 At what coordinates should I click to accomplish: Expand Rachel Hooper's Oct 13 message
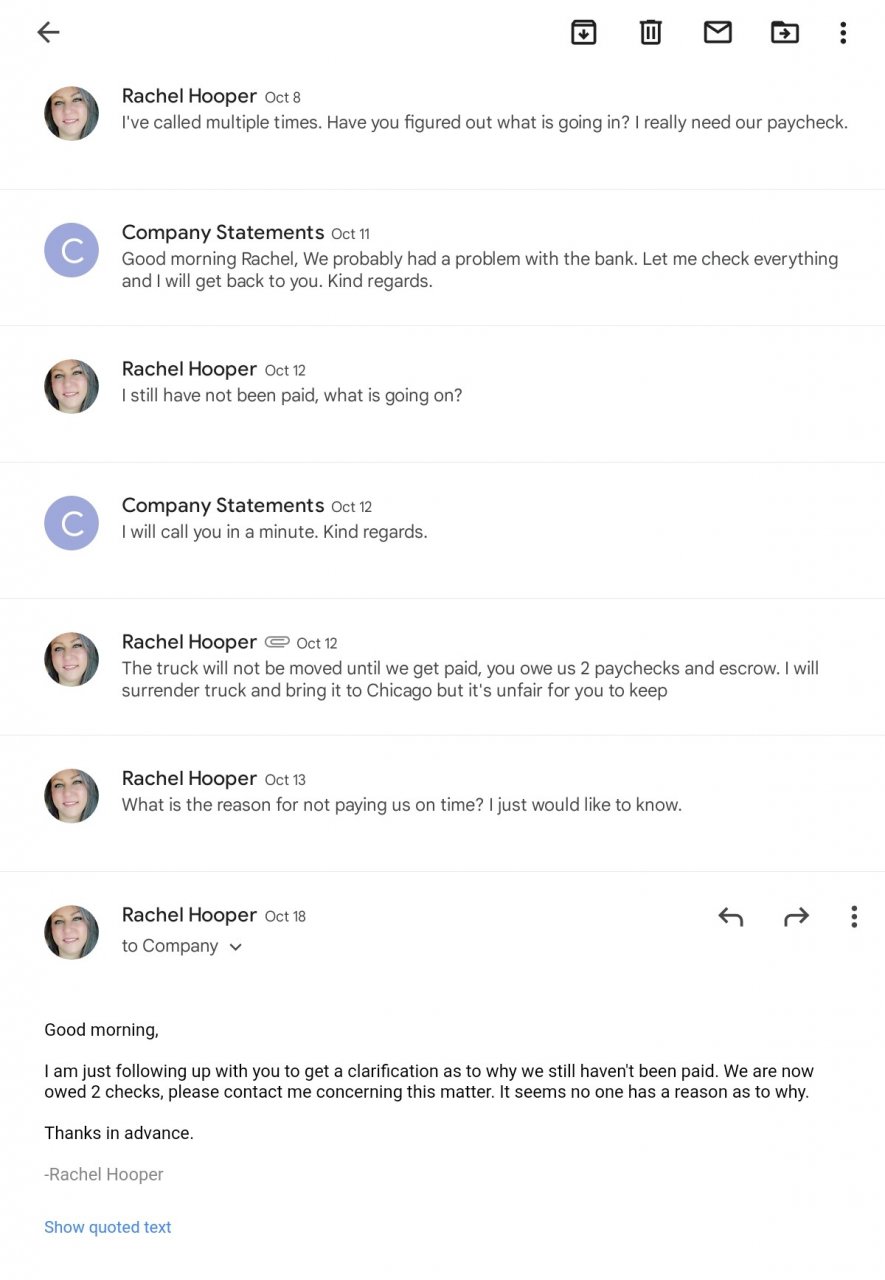coord(402,805)
